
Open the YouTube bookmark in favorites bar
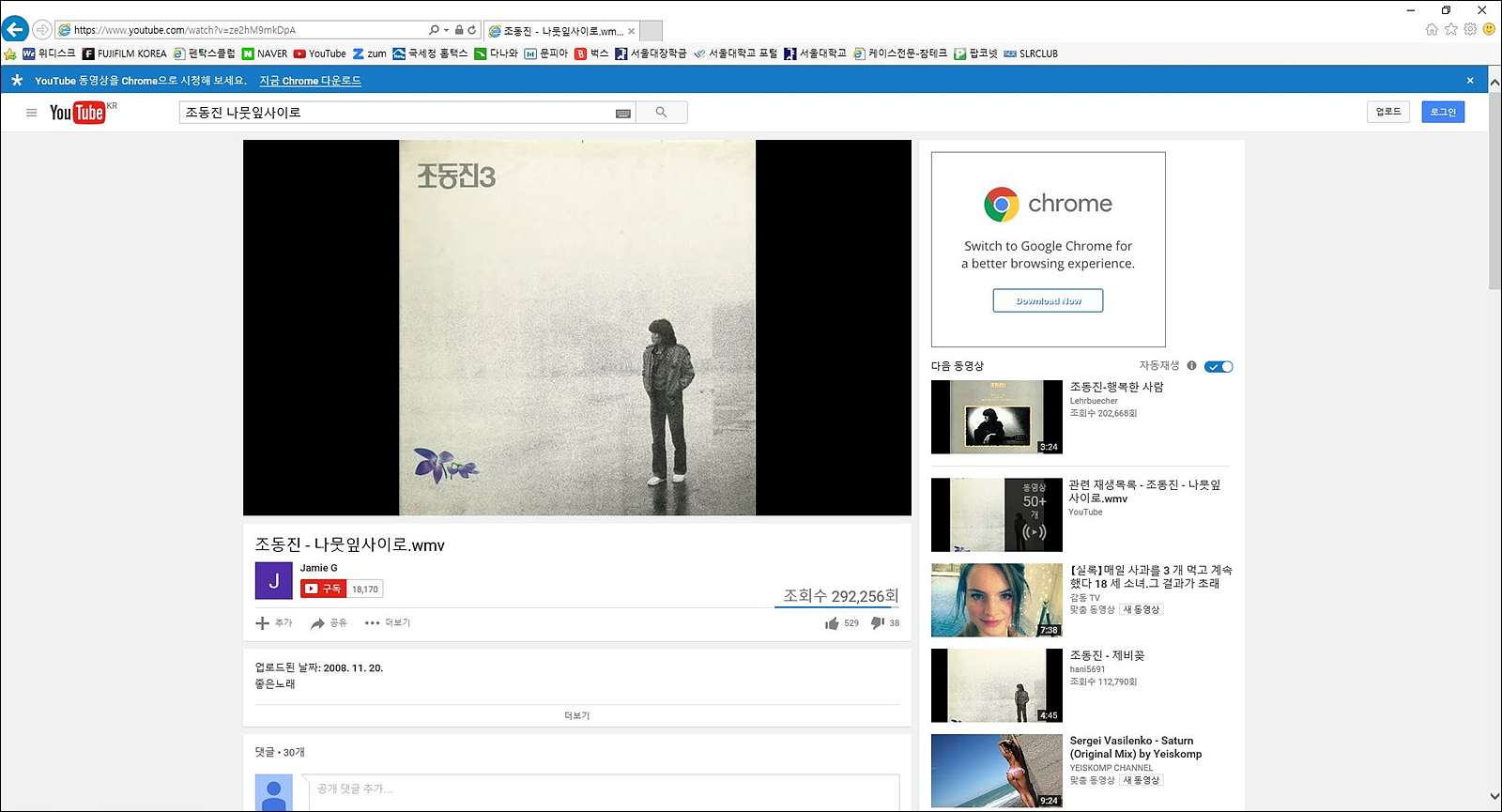320,54
